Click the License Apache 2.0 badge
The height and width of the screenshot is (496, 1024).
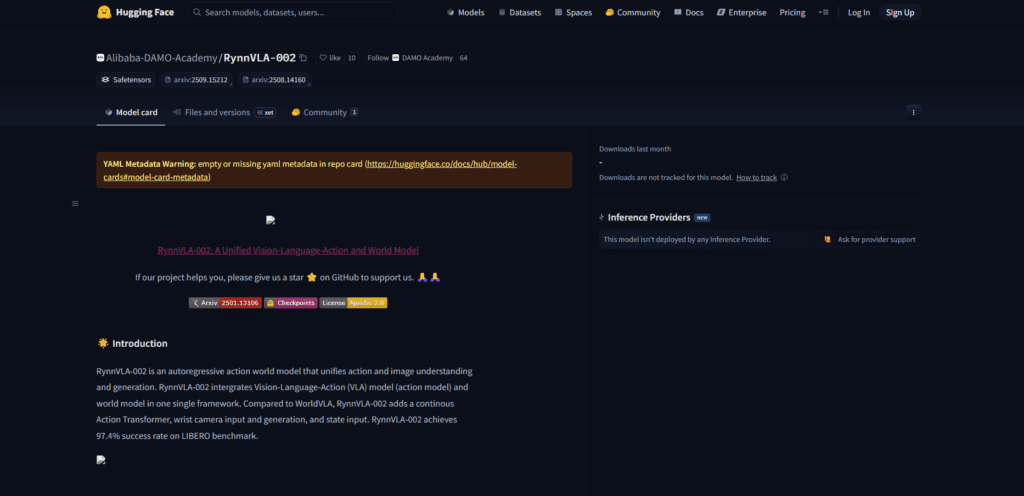point(353,303)
